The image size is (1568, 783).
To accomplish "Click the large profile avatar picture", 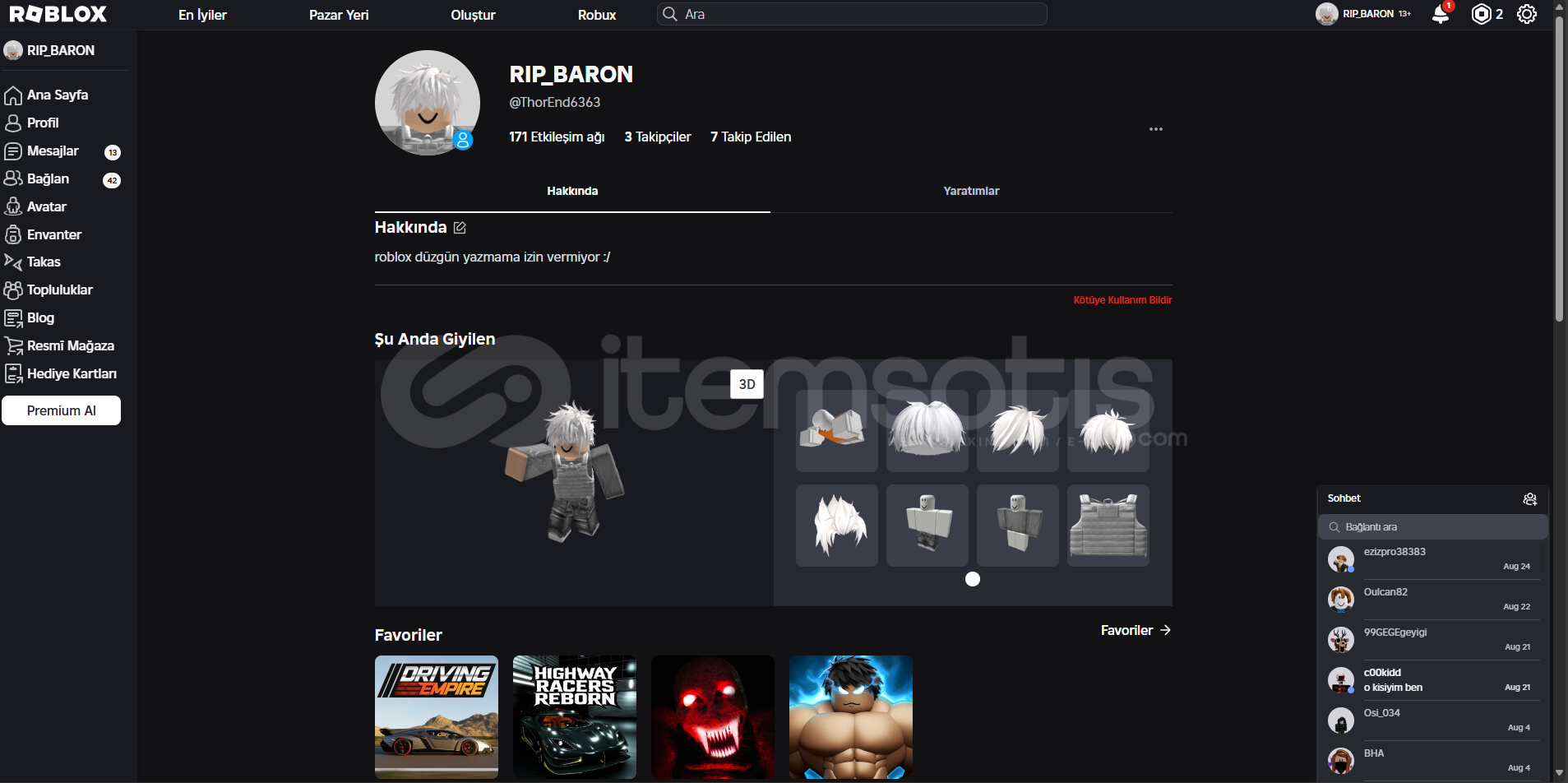I will [428, 103].
